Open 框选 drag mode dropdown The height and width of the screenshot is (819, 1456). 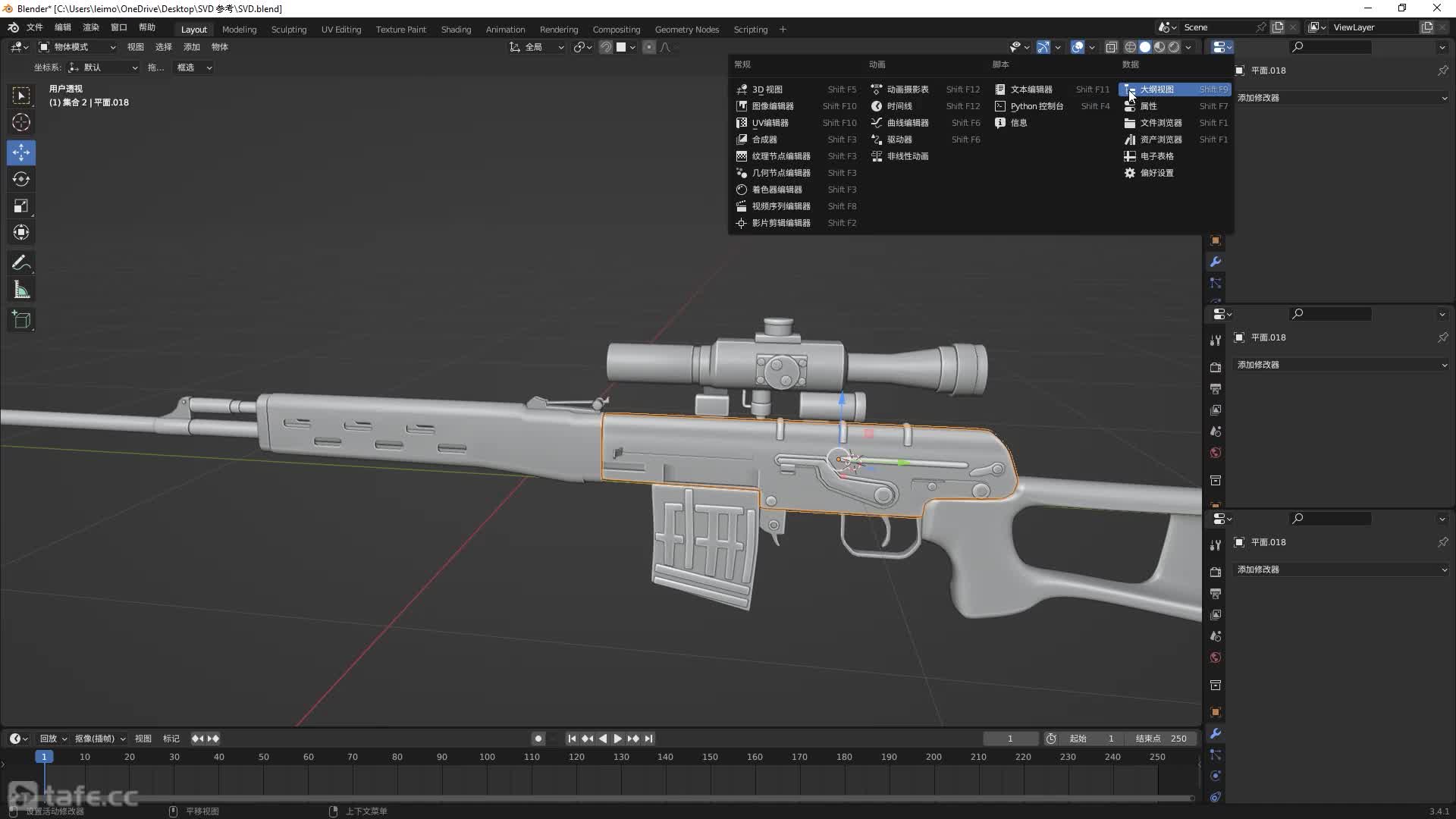pos(193,67)
